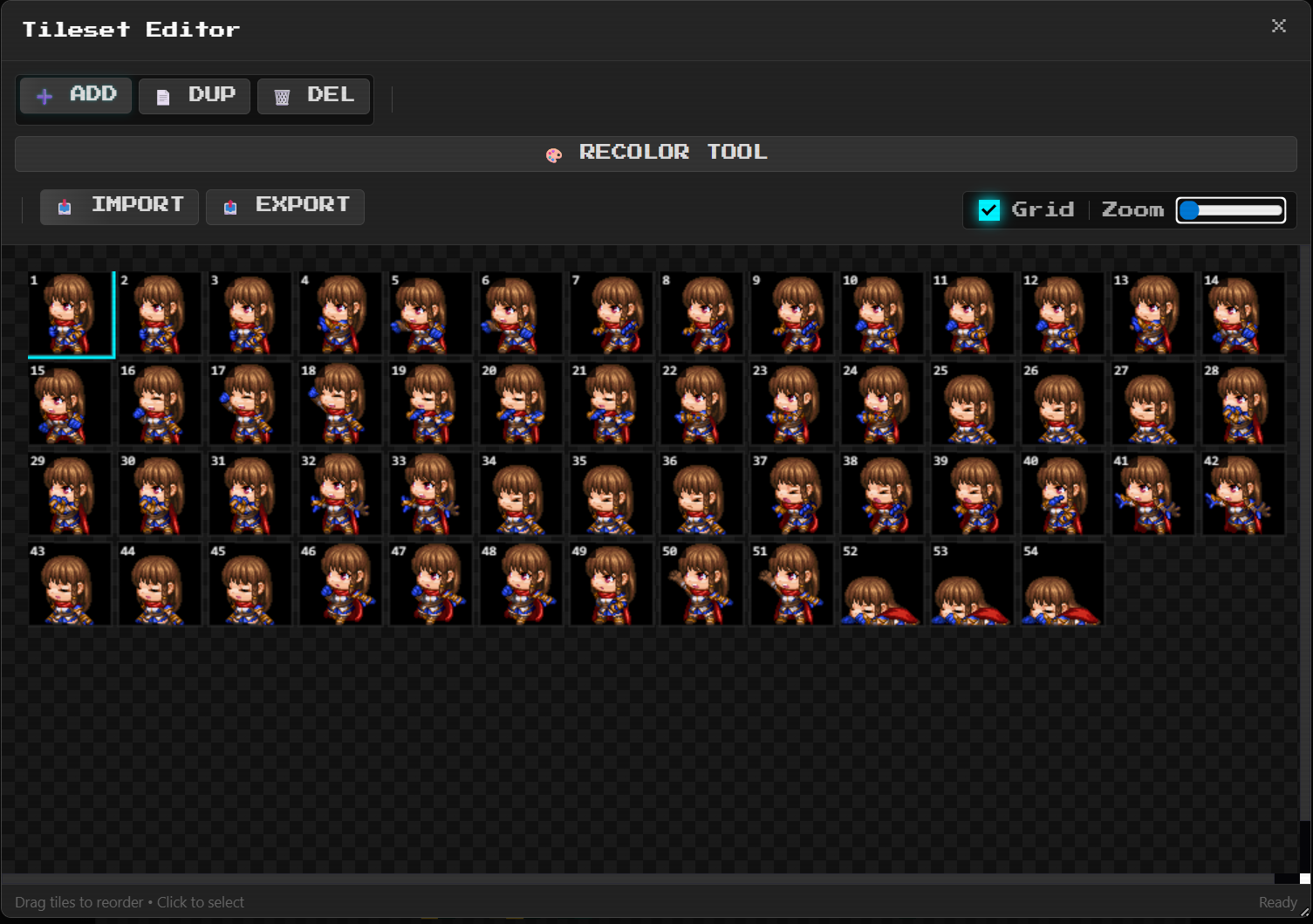Click the IMPORT button
The height and width of the screenshot is (924, 1313).
point(120,207)
